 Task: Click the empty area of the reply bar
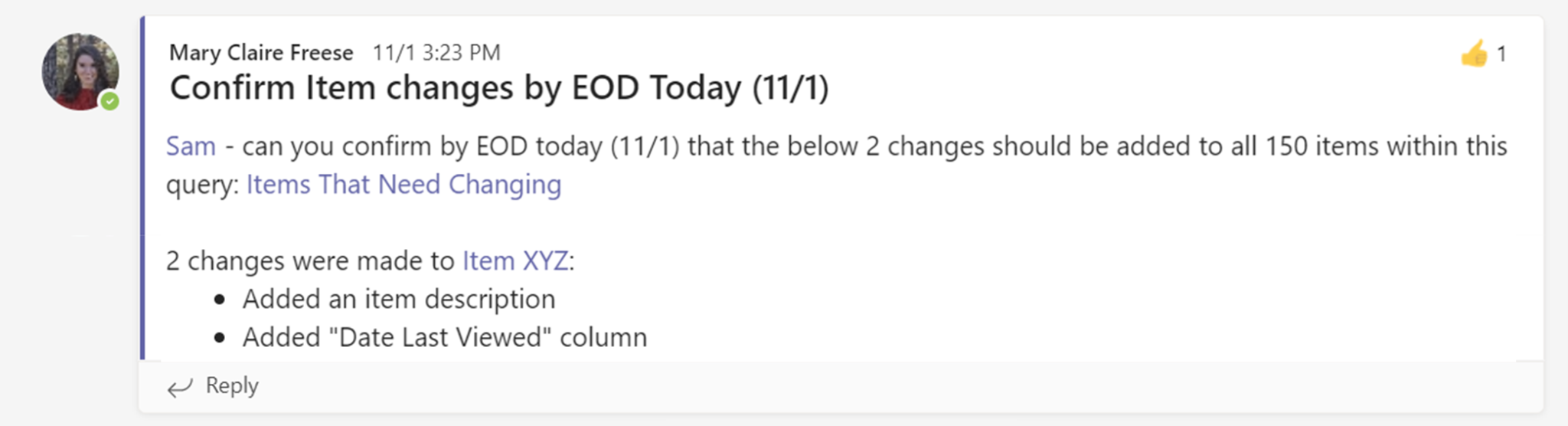click(842, 387)
